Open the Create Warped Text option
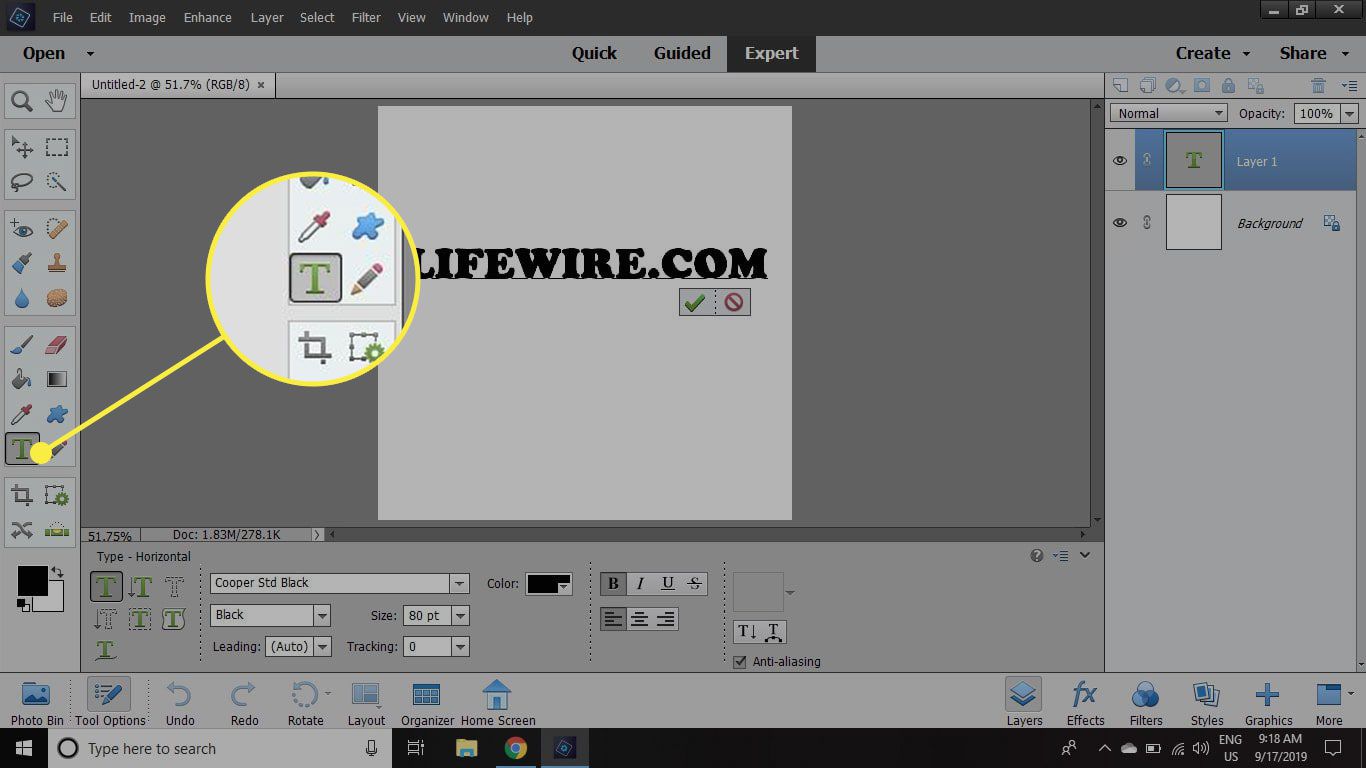1366x768 pixels. coord(773,632)
